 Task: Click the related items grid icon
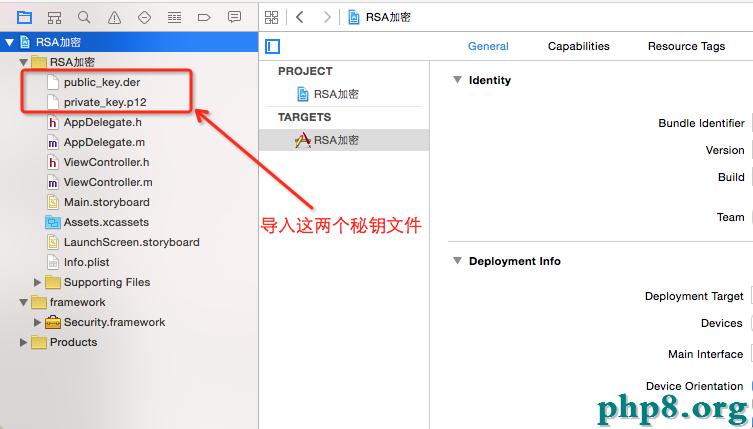[x=271, y=18]
